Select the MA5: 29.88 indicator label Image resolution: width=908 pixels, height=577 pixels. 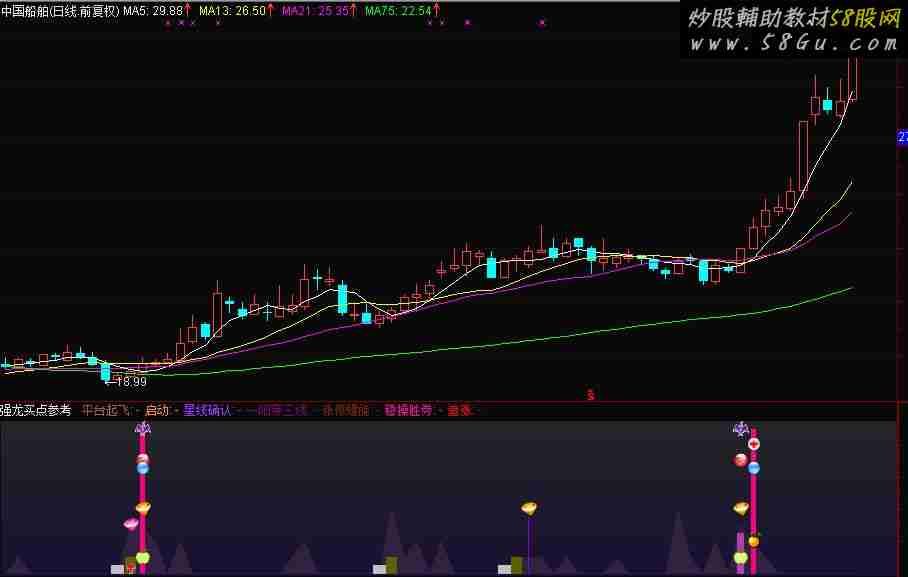(153, 10)
